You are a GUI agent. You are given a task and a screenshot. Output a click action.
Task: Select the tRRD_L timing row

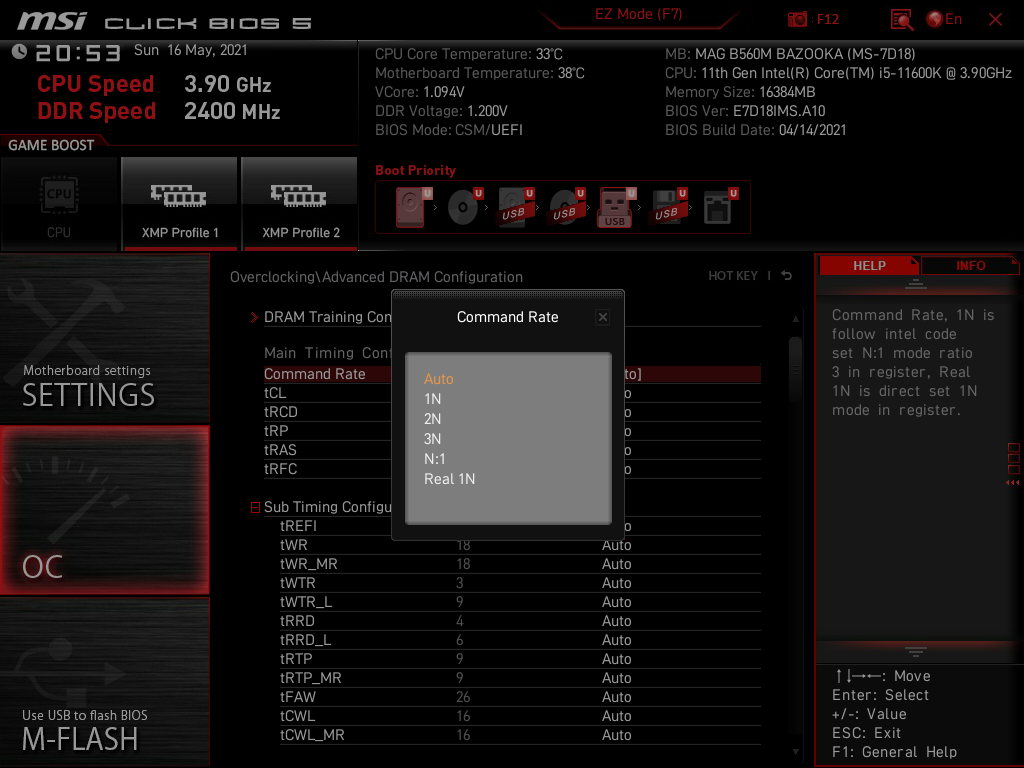coord(520,639)
